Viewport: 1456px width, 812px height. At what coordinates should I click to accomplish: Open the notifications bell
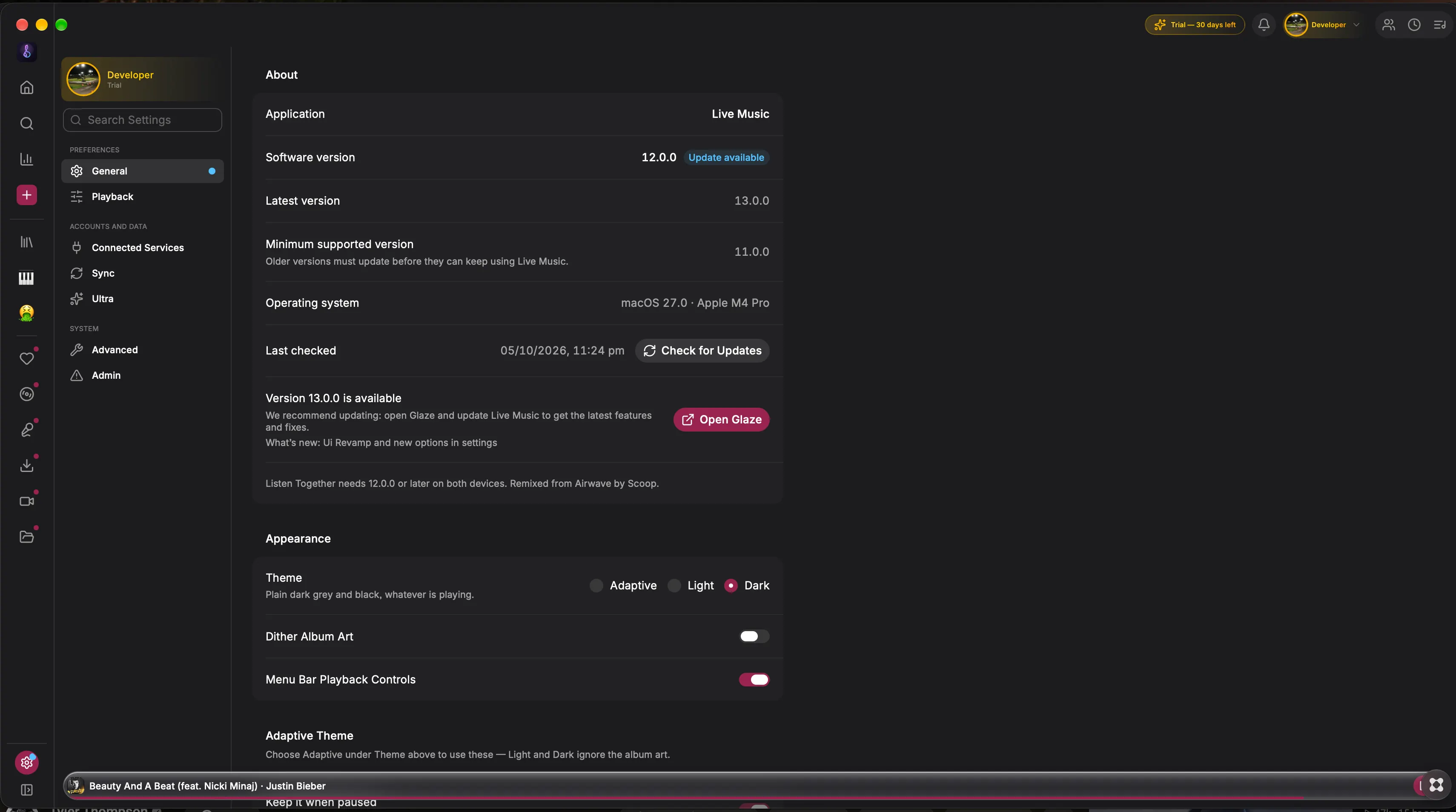click(x=1264, y=24)
